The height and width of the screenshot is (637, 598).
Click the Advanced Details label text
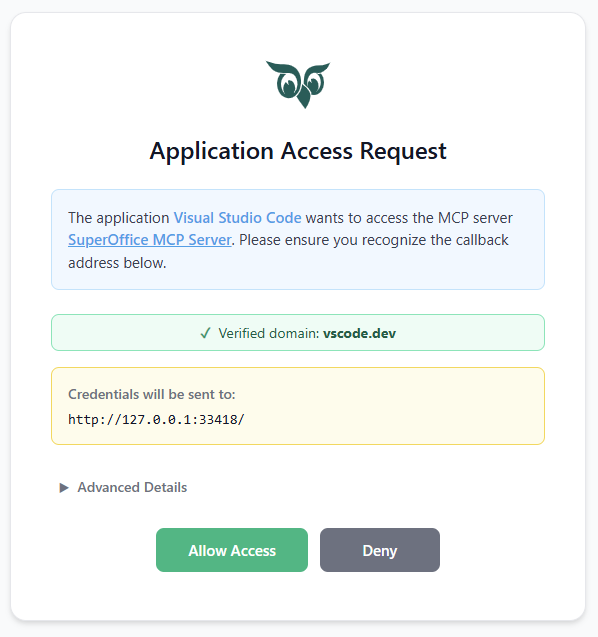[132, 487]
